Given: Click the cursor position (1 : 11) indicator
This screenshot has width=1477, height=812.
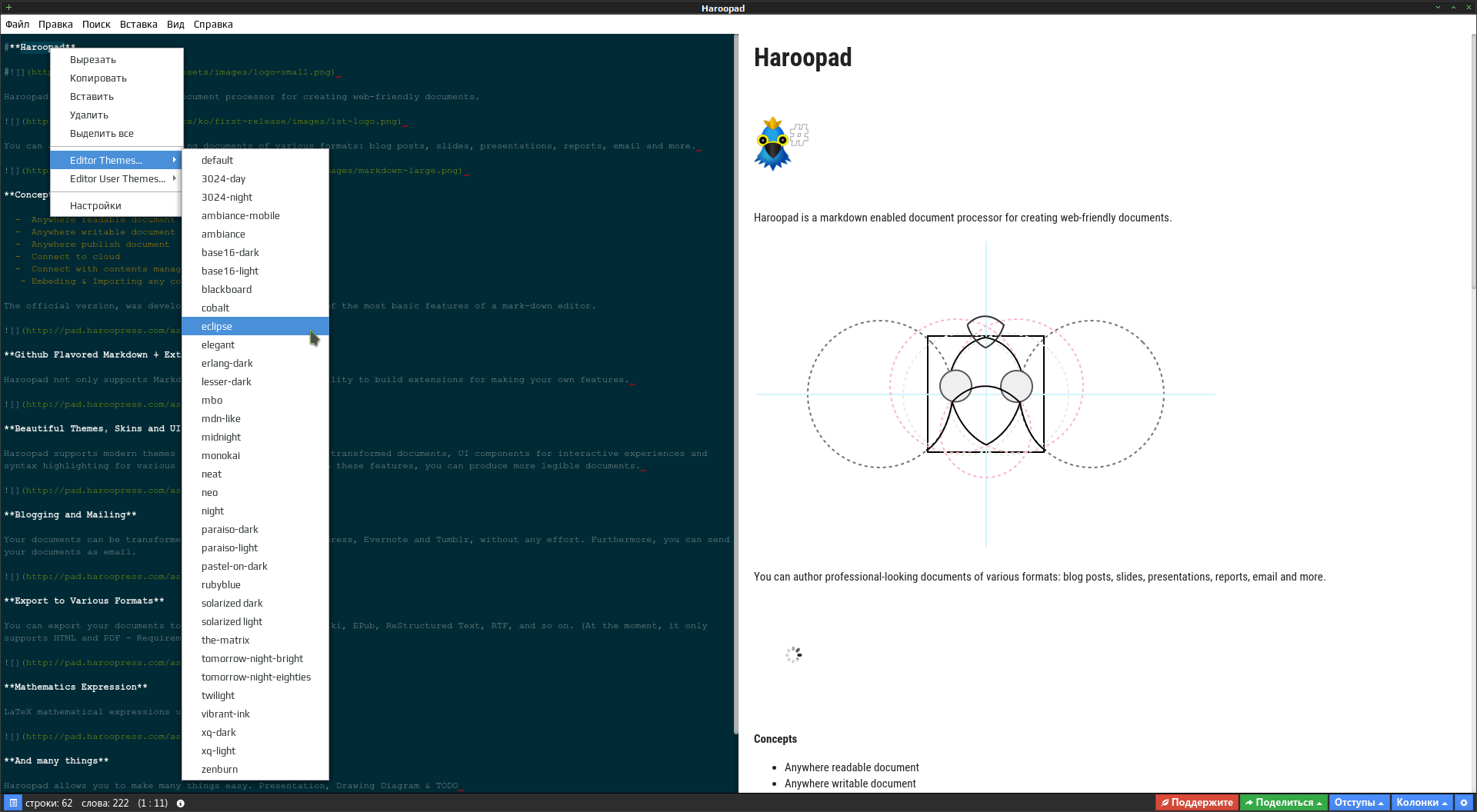Looking at the screenshot, I should coord(153,803).
